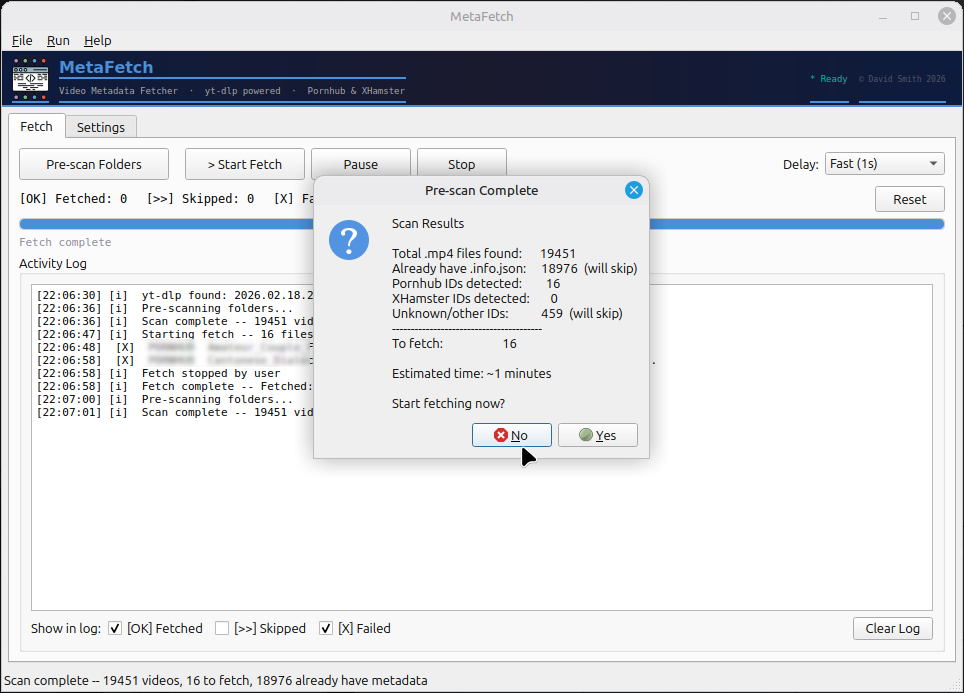Minimize the MetaFetch window
Screen dimensions: 964x693
(884, 16)
